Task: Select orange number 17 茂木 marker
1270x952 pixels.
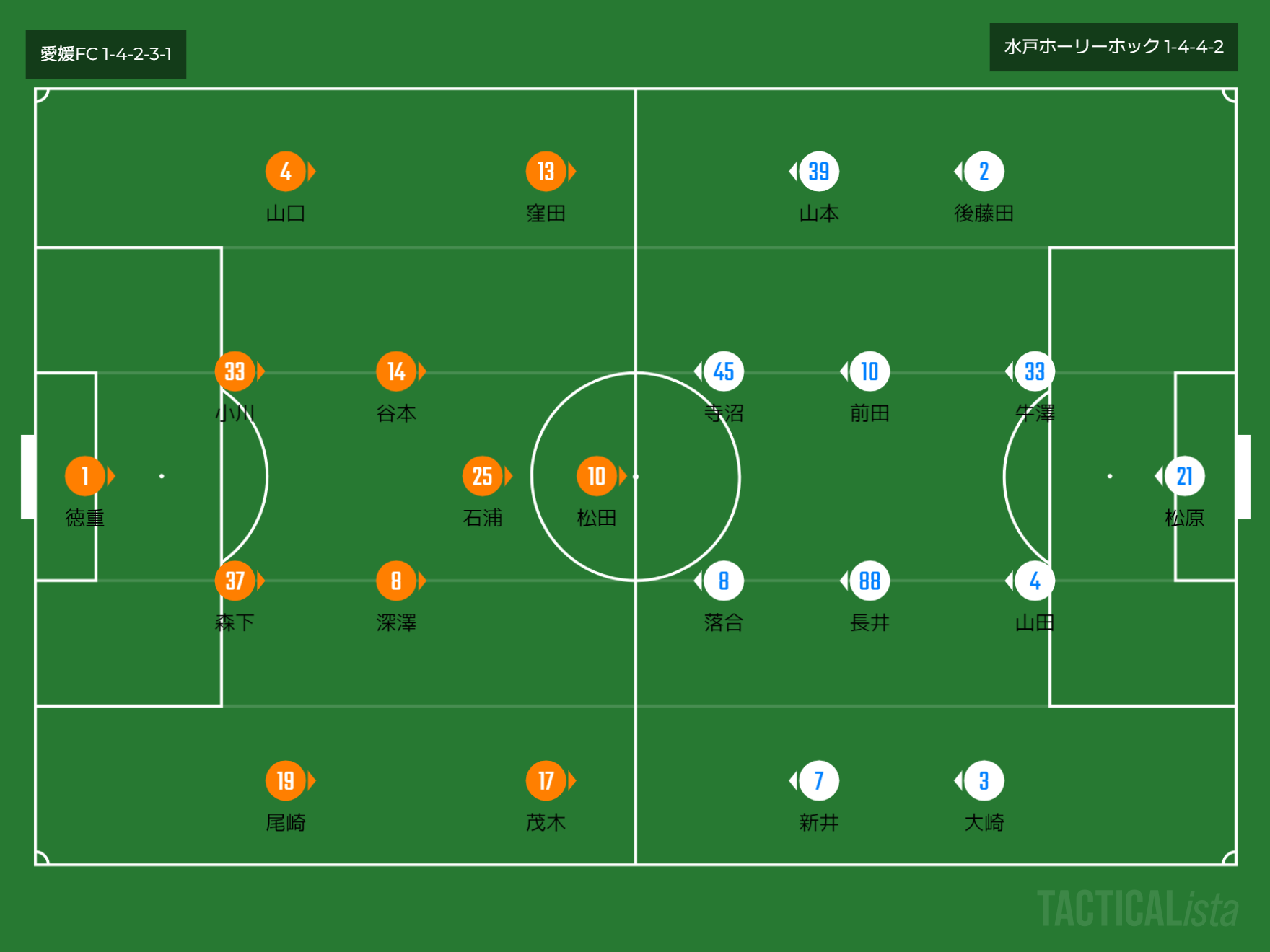Action: [546, 780]
